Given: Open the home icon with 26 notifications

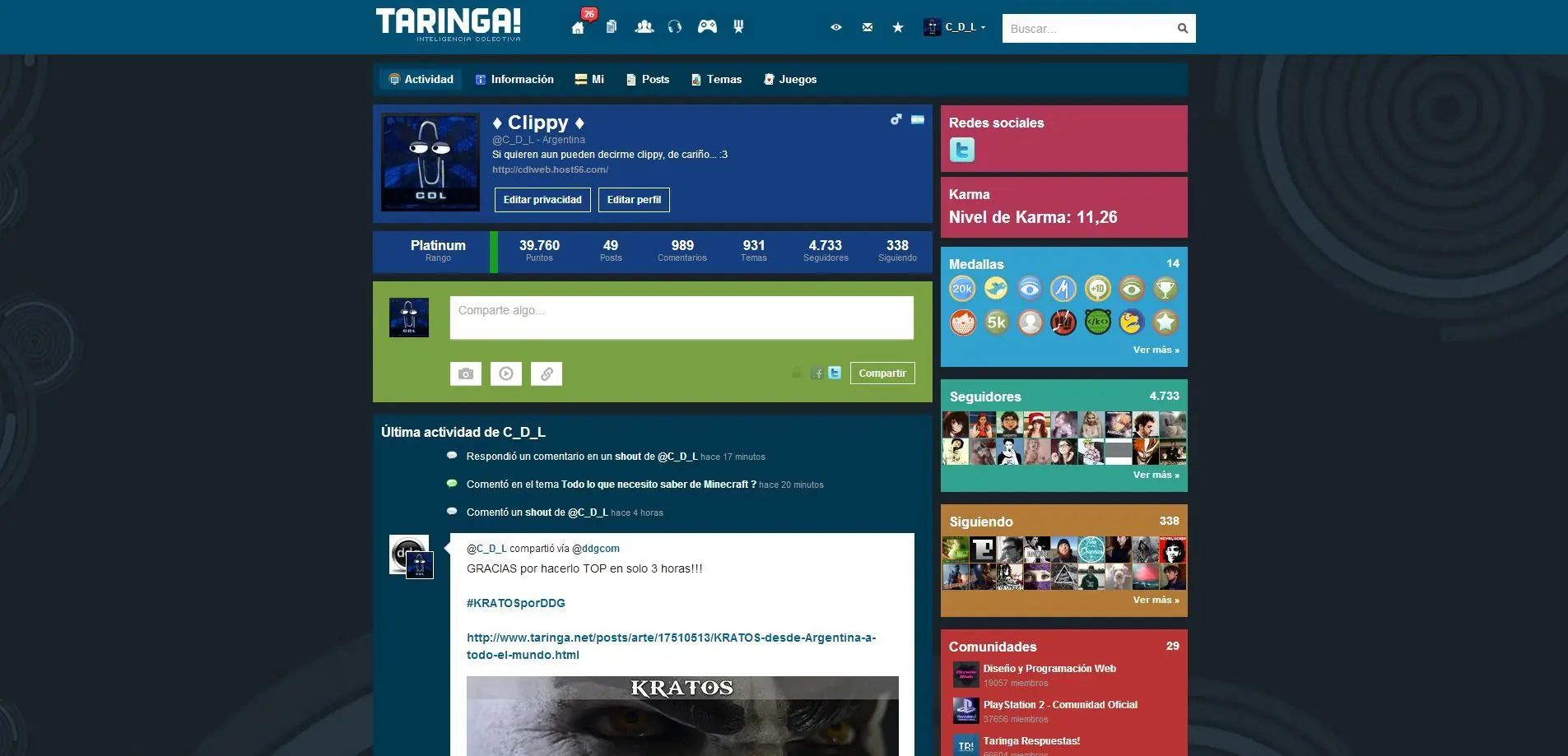Looking at the screenshot, I should point(578,27).
